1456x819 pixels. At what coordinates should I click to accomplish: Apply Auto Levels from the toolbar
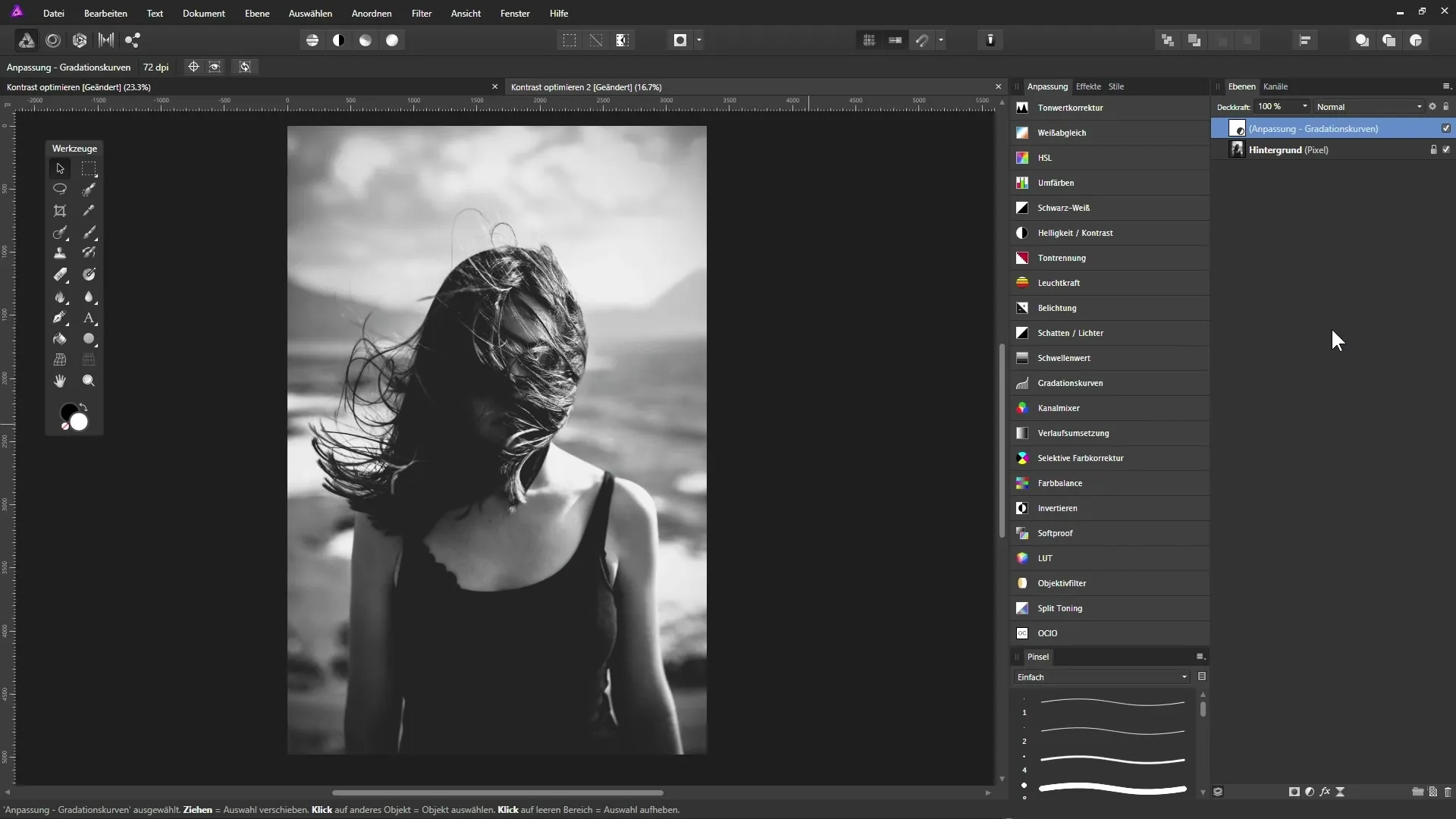tap(312, 40)
